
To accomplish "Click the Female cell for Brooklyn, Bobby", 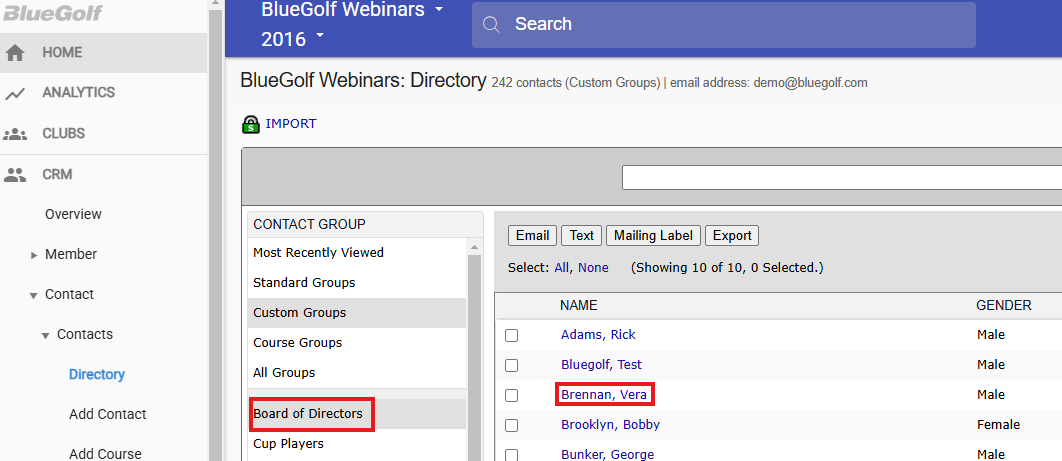I will tap(998, 424).
